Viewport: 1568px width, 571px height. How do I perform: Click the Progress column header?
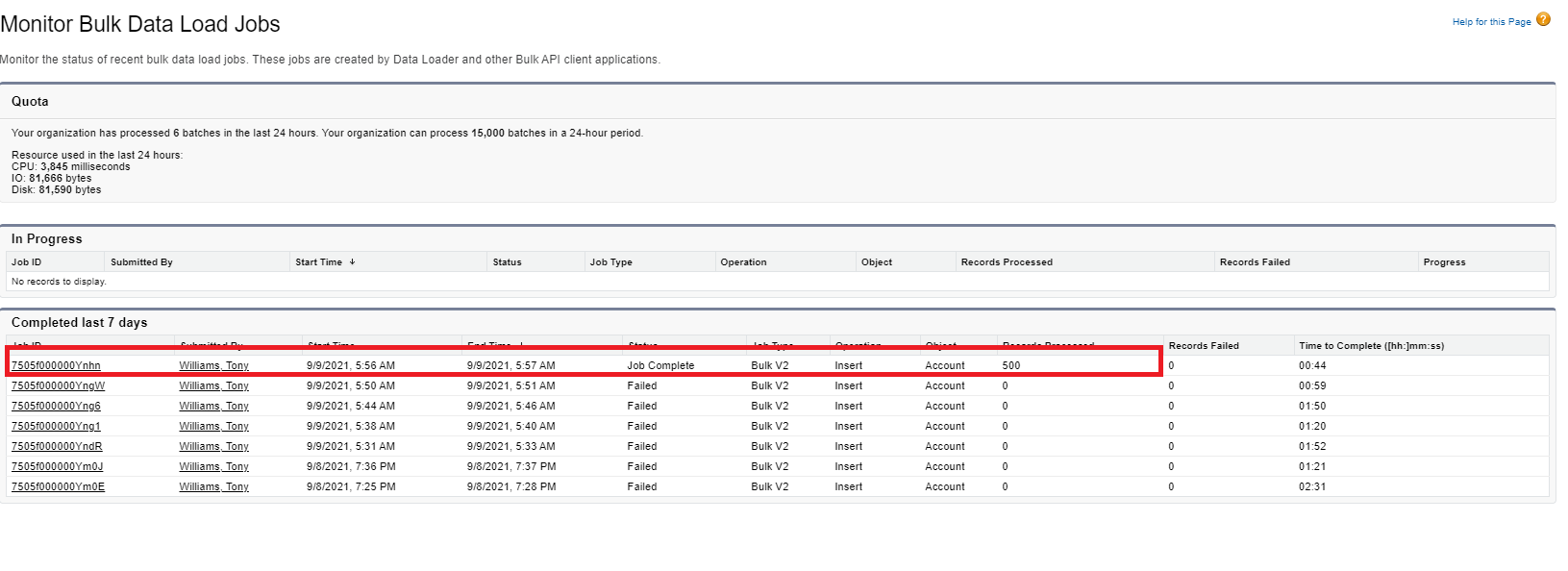pyautogui.click(x=1444, y=261)
